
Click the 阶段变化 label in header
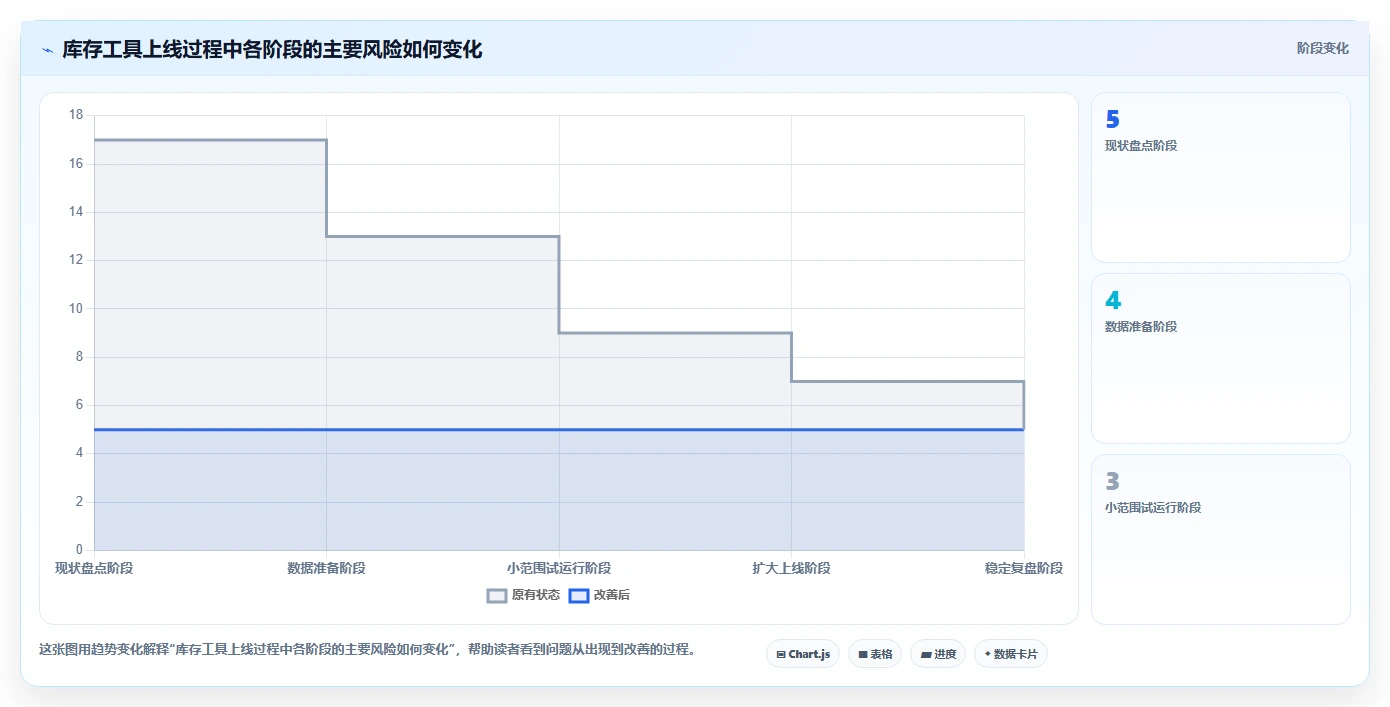pos(1323,48)
